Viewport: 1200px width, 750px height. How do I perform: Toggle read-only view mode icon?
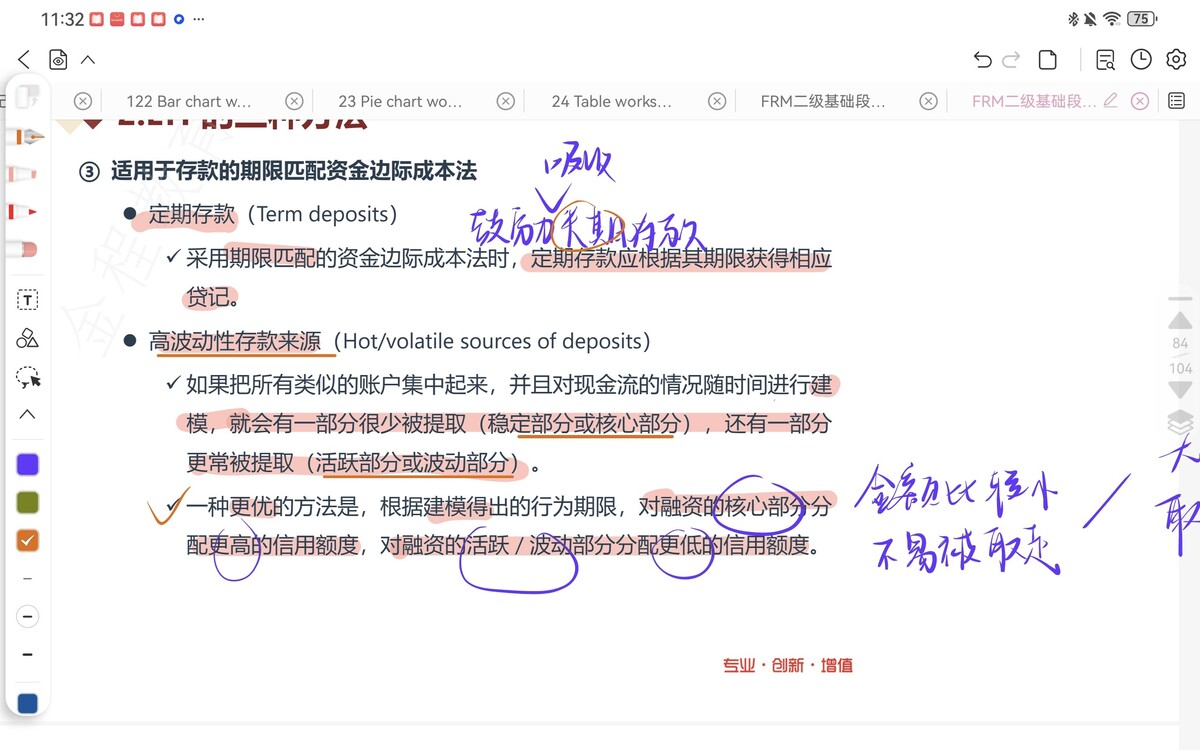[58, 60]
